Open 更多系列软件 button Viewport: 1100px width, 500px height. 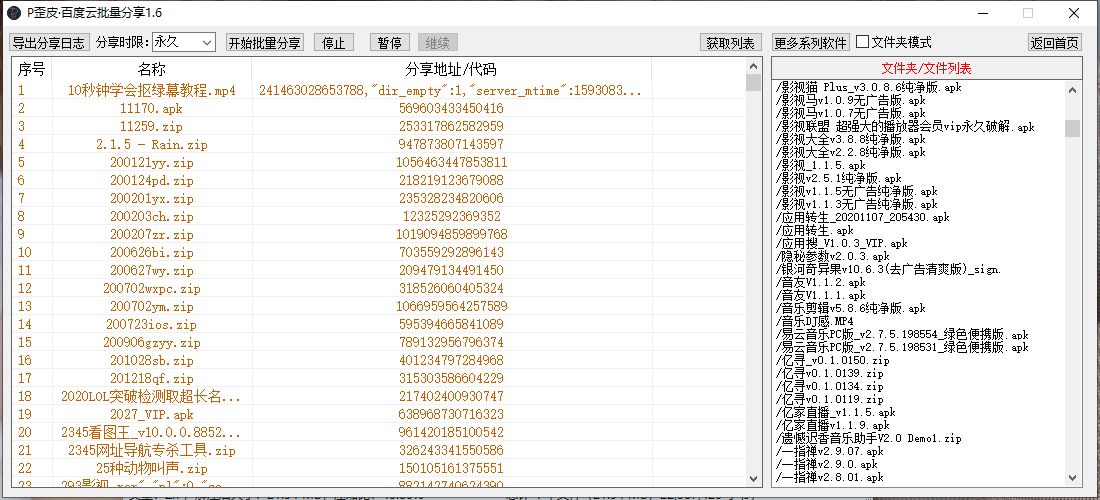[810, 43]
